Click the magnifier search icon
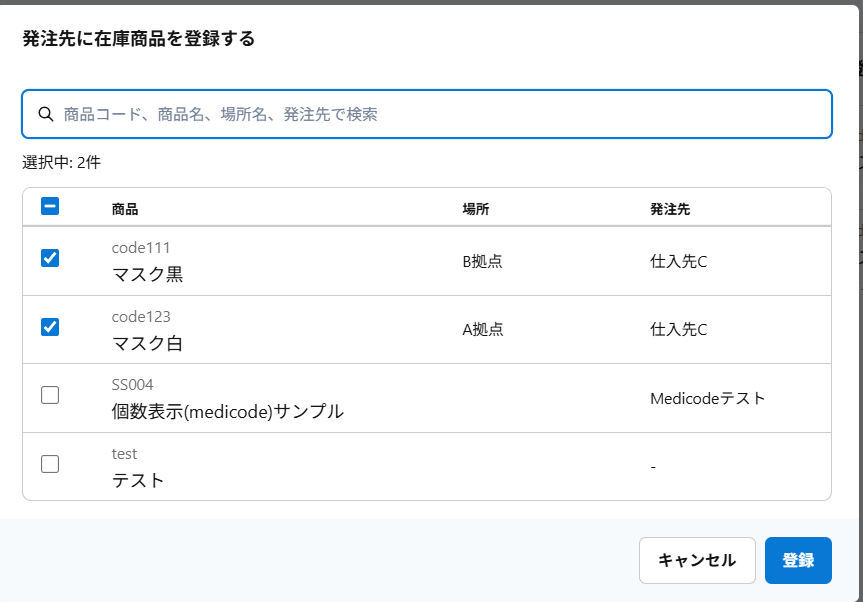 click(x=45, y=114)
